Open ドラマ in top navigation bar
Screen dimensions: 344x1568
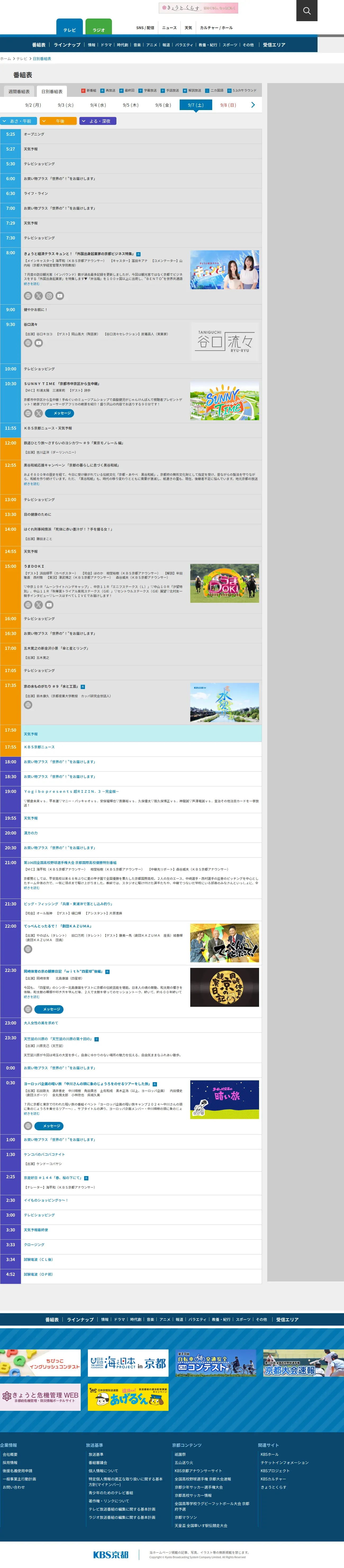click(x=106, y=45)
